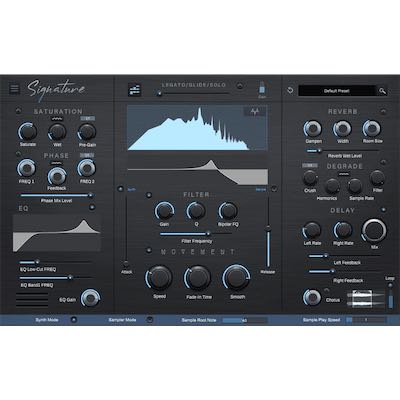
Task: Click the Smooth knob
Action: [236, 278]
